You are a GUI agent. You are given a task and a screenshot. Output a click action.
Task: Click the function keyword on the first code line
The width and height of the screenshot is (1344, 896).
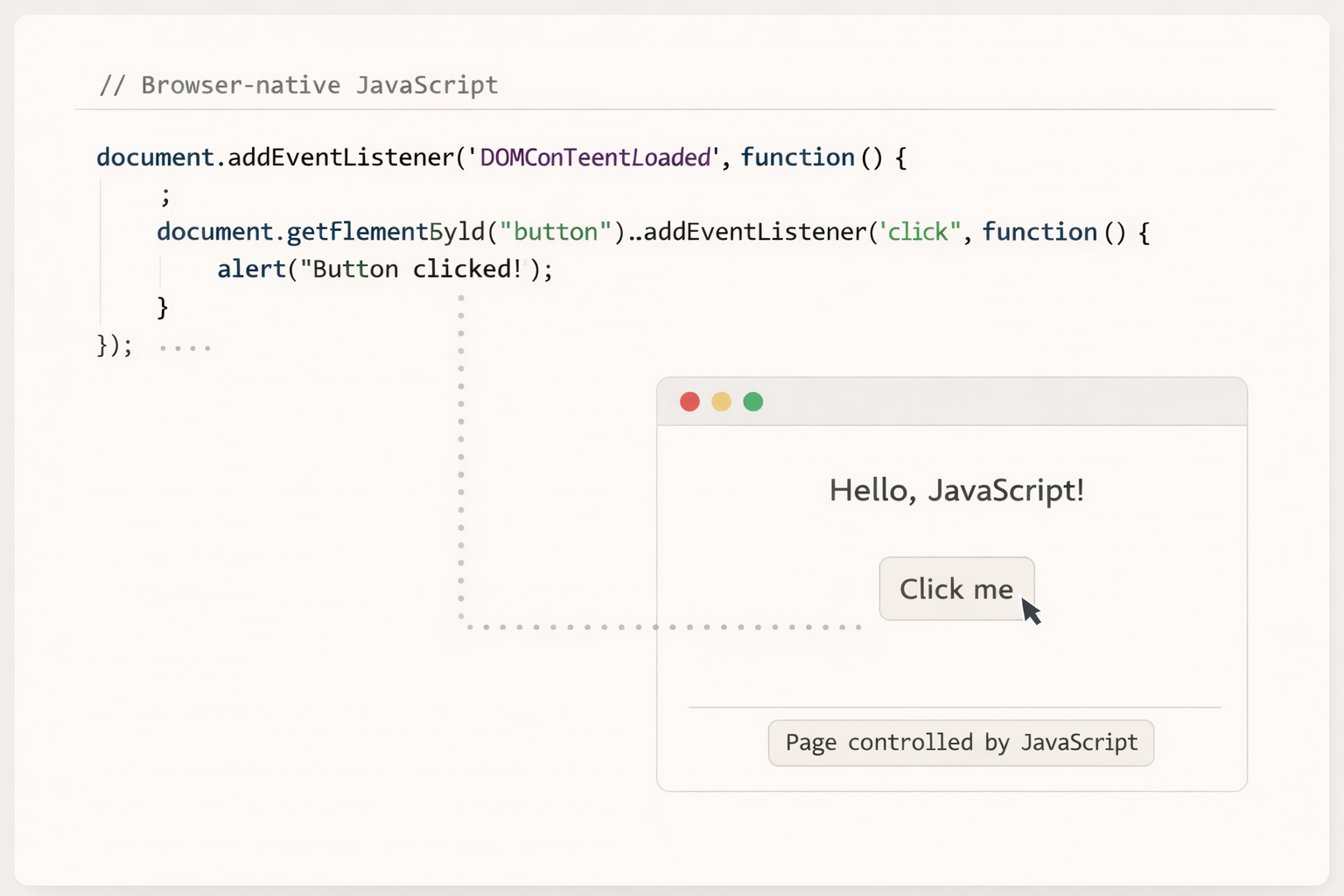797,157
